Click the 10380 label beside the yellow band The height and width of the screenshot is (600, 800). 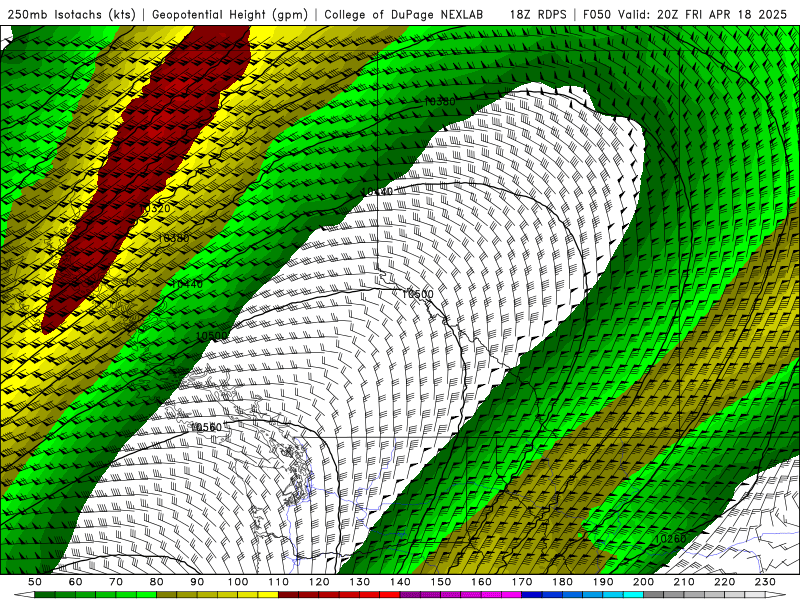(x=173, y=238)
